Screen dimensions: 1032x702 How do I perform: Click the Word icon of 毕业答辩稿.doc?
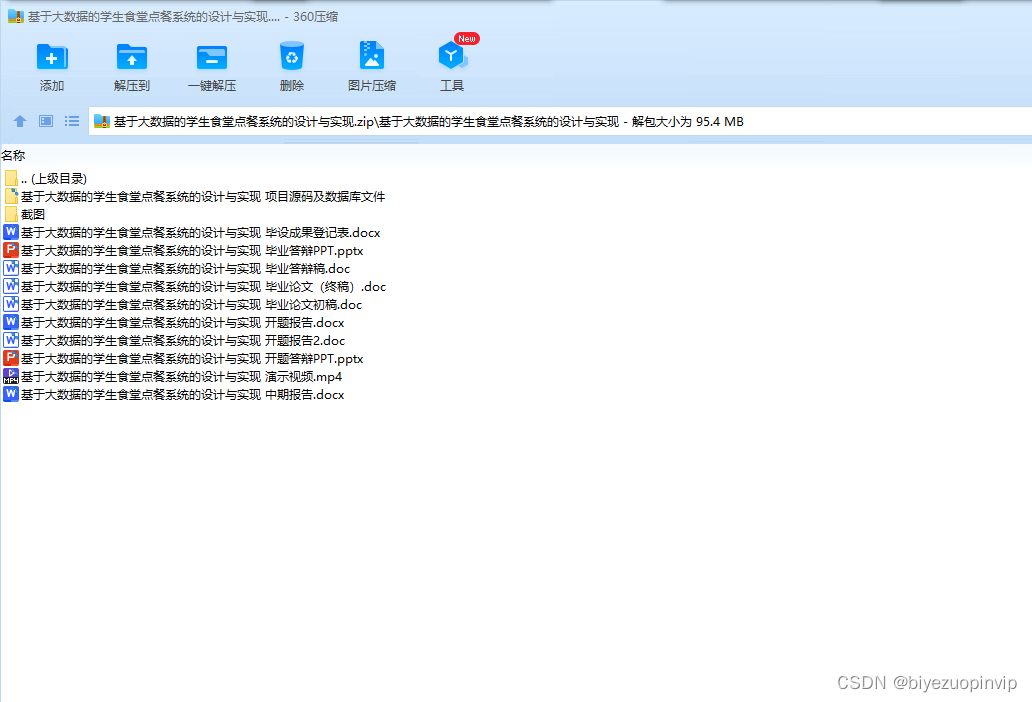(x=11, y=268)
